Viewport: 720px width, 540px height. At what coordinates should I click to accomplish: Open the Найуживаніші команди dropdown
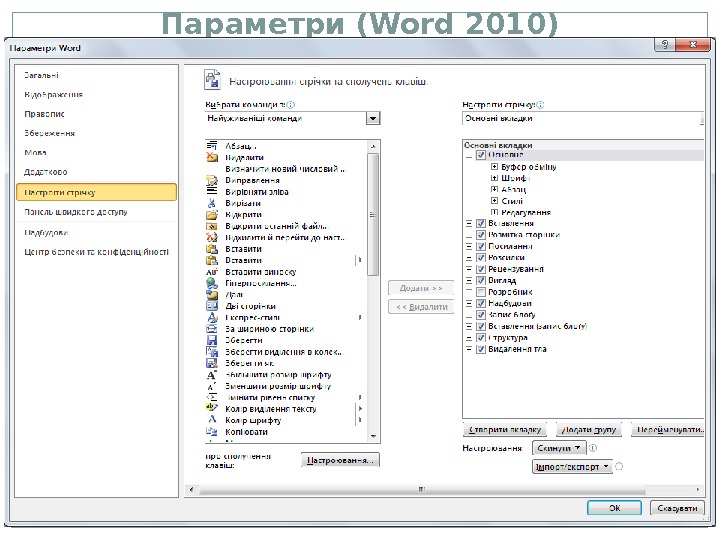tap(373, 118)
